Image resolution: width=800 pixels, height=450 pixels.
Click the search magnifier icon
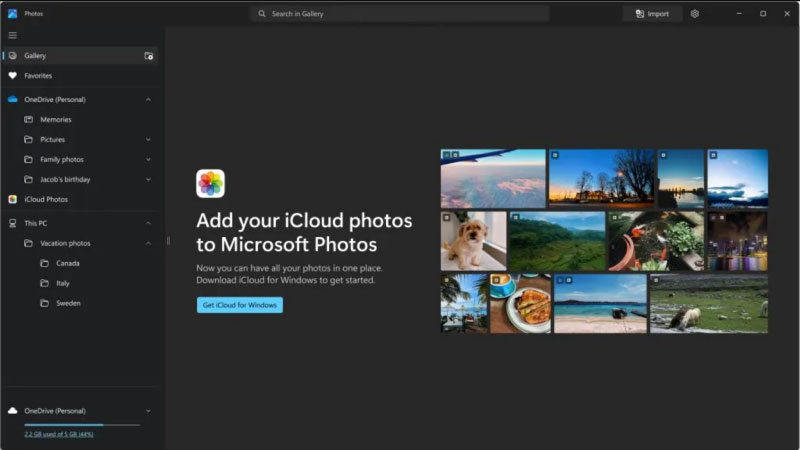pyautogui.click(x=262, y=14)
